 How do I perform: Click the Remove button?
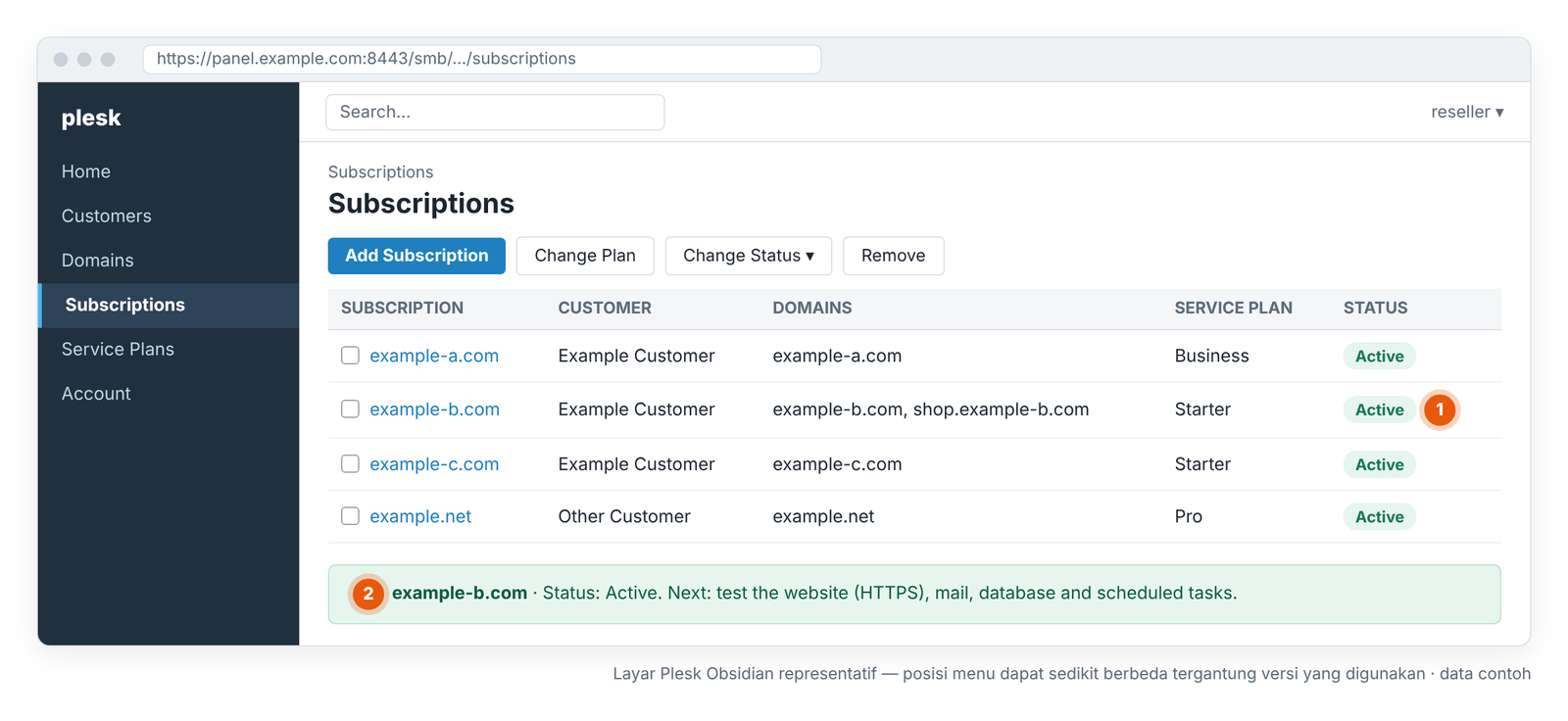[x=893, y=256]
